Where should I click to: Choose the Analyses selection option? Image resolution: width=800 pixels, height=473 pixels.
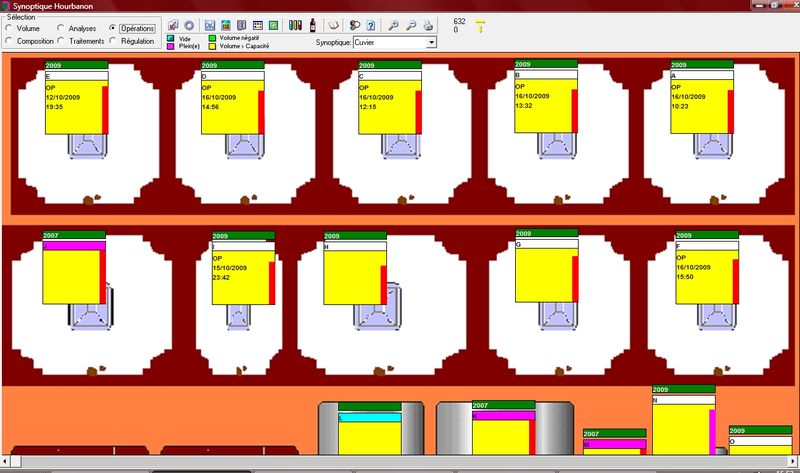(x=62, y=29)
